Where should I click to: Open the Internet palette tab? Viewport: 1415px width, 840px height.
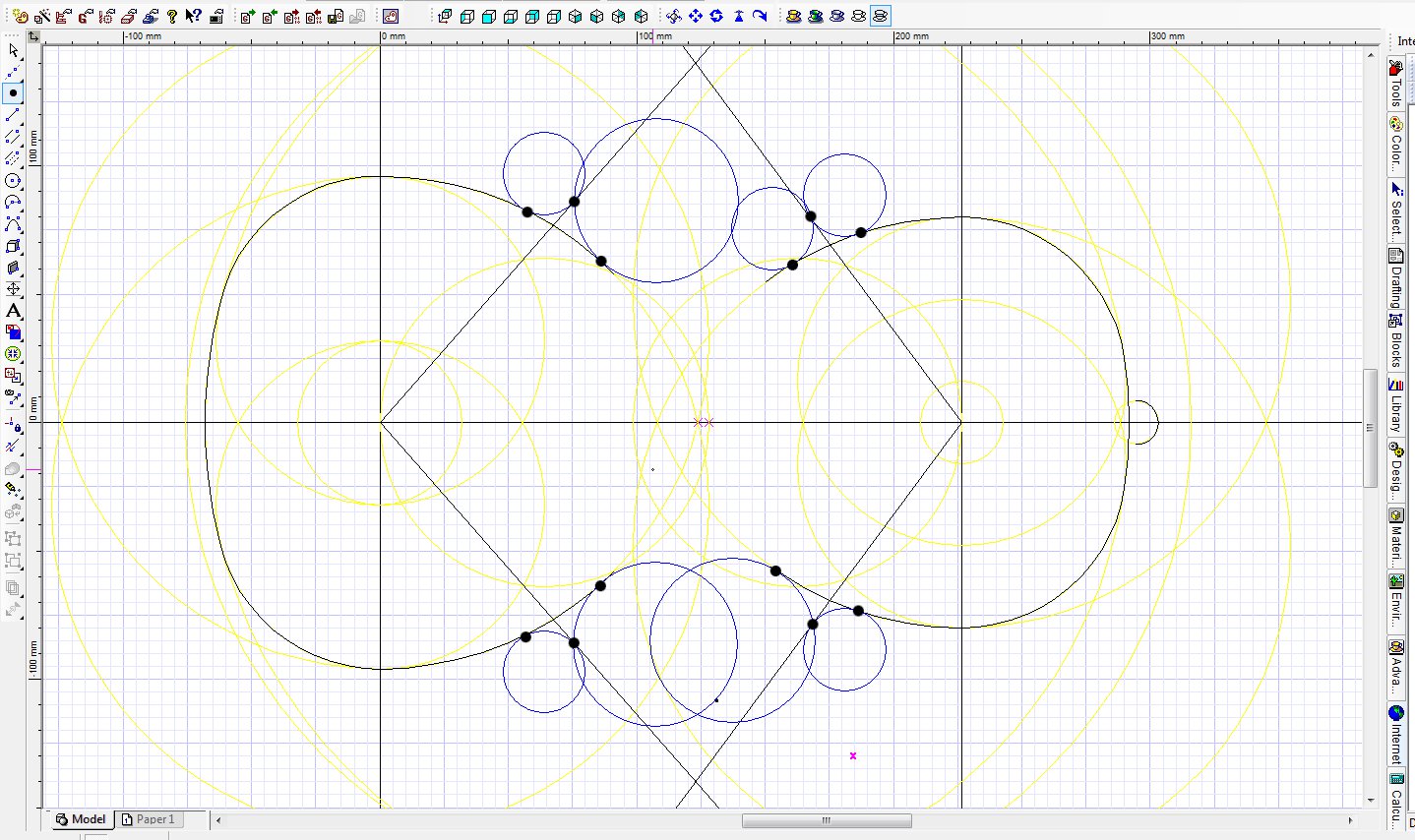(x=1396, y=734)
